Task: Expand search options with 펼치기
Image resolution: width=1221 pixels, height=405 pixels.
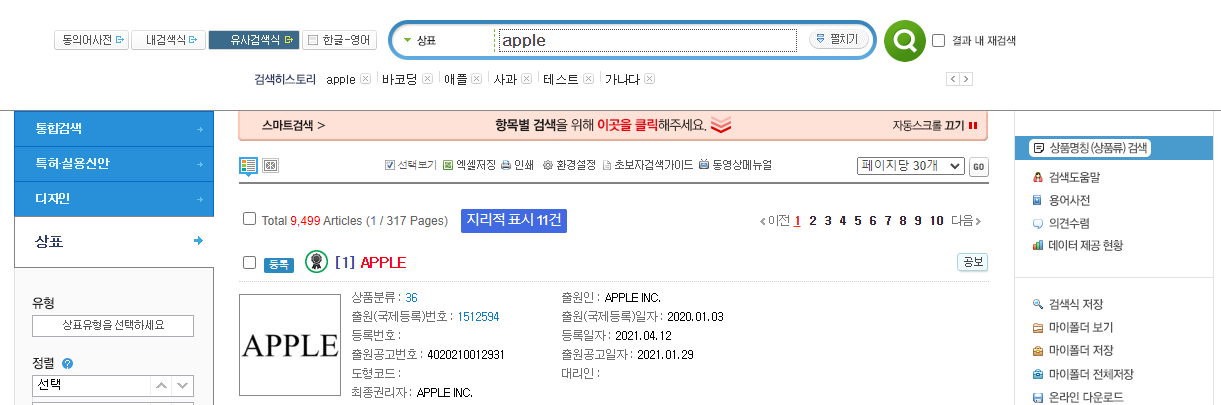Action: point(838,40)
